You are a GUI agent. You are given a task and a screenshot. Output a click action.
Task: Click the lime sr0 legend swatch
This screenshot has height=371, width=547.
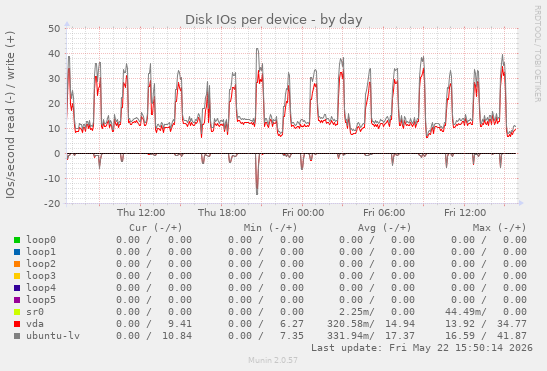(17, 312)
